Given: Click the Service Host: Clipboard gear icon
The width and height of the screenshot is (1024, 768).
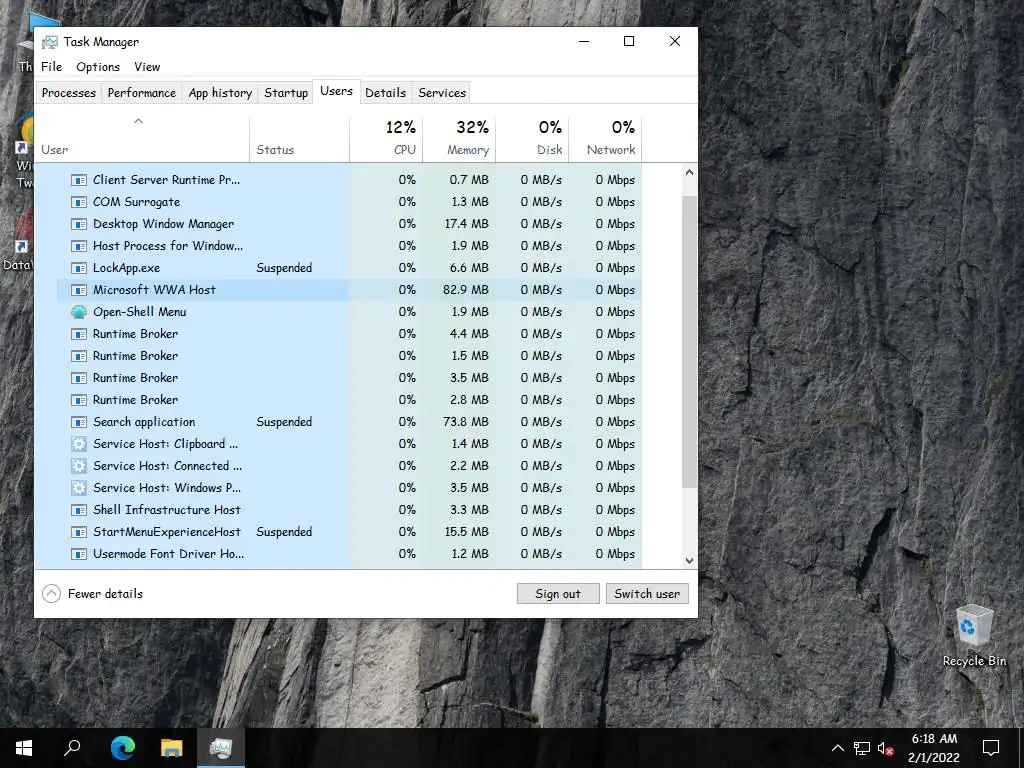Looking at the screenshot, I should click(x=79, y=444).
